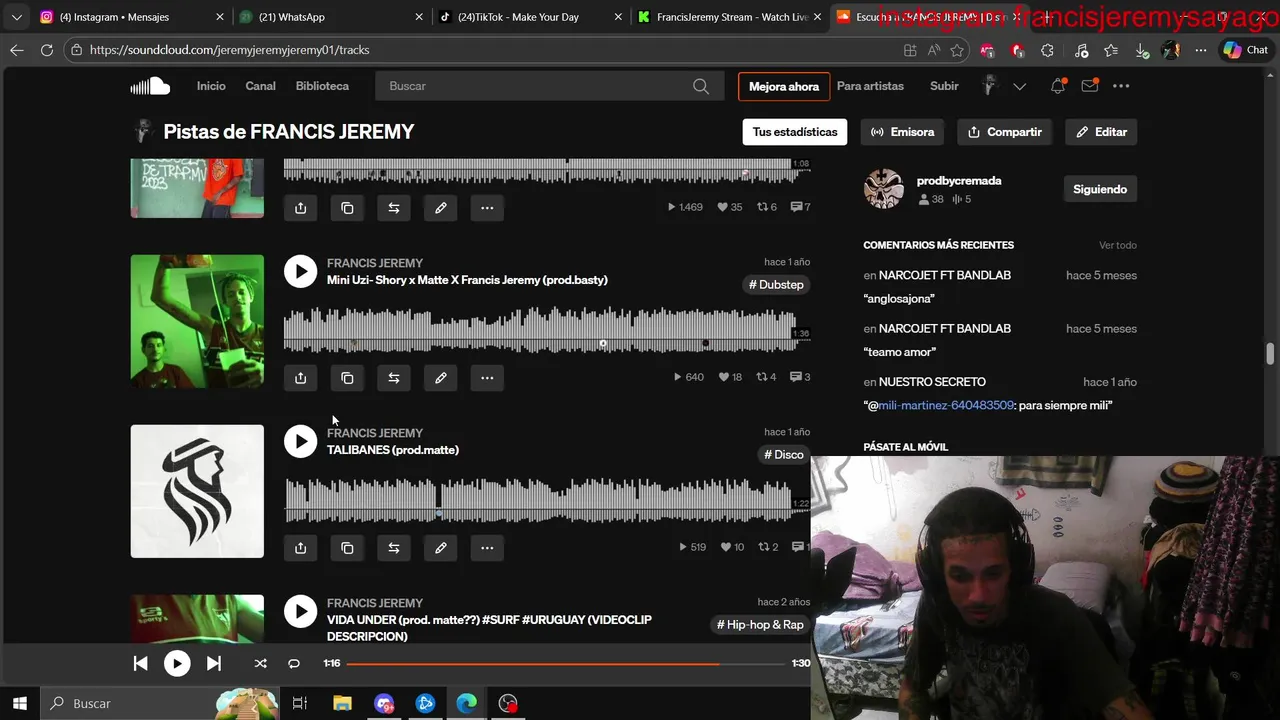Toggle repost on TALIBANES track
Image resolution: width=1280 pixels, height=720 pixels.
coord(394,548)
